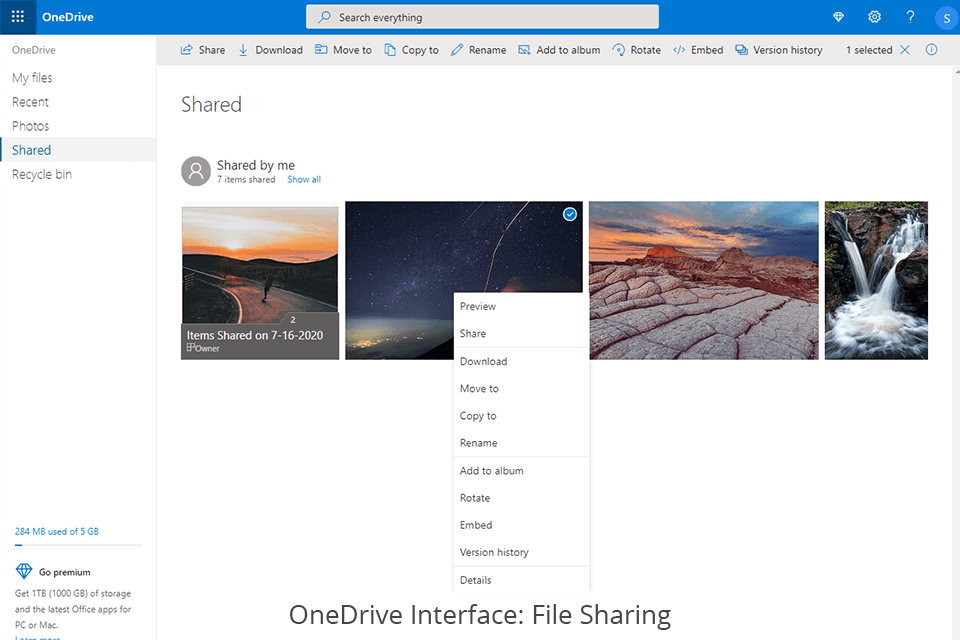Click the Download icon in the toolbar
Viewport: 960px width, 640px height.
click(x=270, y=49)
